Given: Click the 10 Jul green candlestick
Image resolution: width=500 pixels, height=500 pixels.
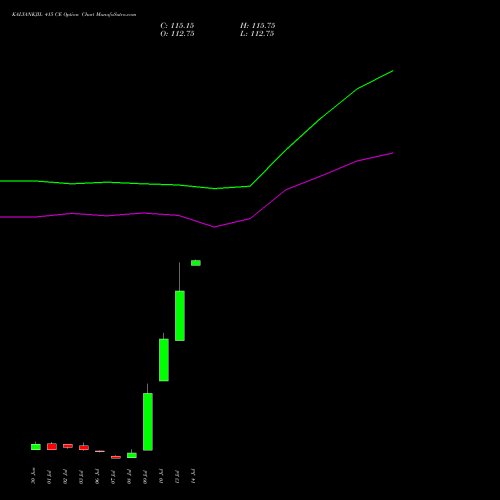Looking at the screenshot, I should click(x=164, y=360).
